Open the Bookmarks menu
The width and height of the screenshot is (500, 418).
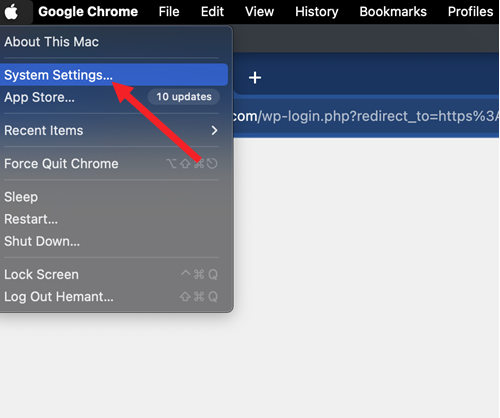(393, 12)
